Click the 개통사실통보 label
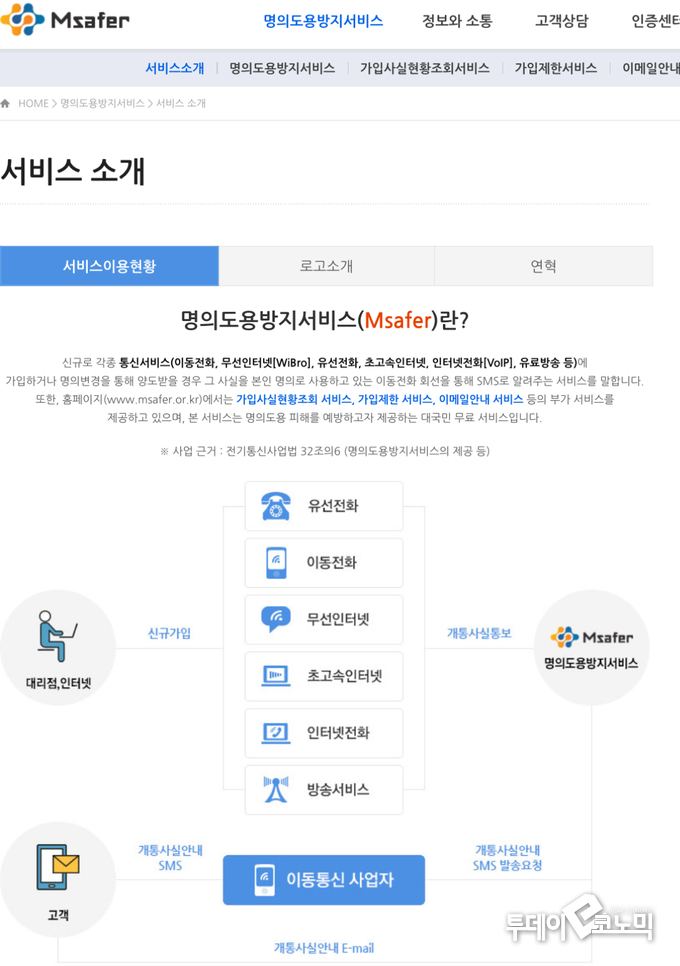This screenshot has width=680, height=966. click(479, 633)
